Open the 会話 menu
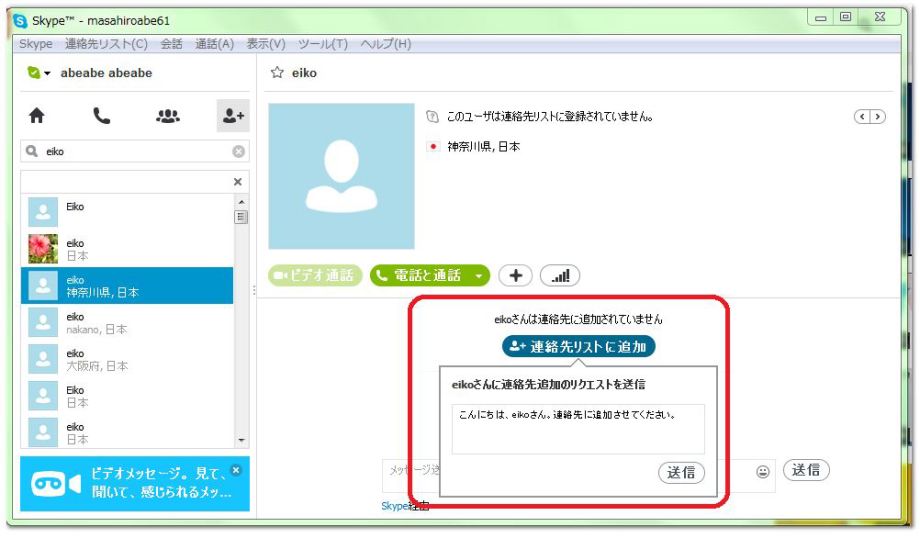The width and height of the screenshot is (920, 538). point(171,44)
